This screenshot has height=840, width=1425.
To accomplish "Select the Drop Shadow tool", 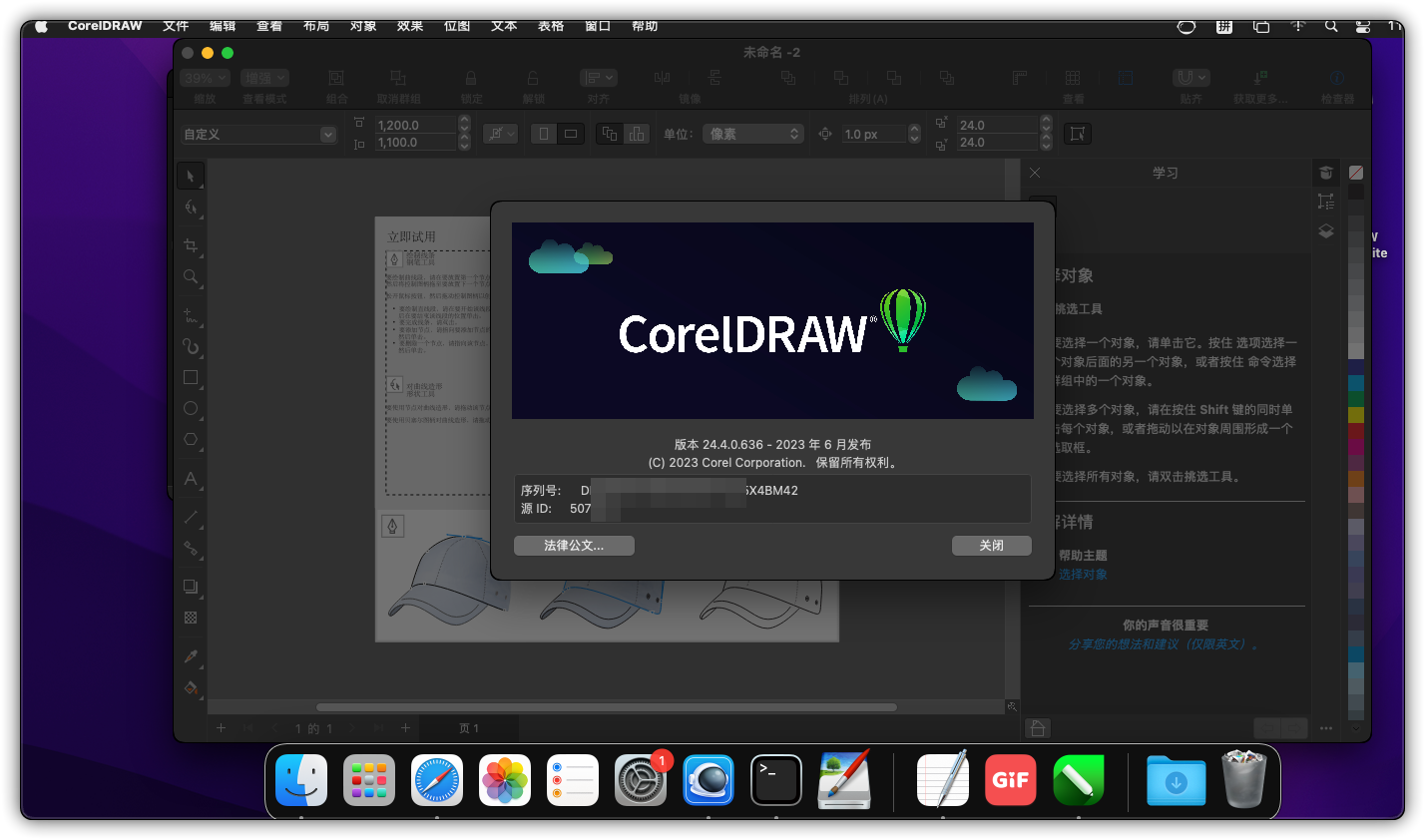I will [191, 587].
